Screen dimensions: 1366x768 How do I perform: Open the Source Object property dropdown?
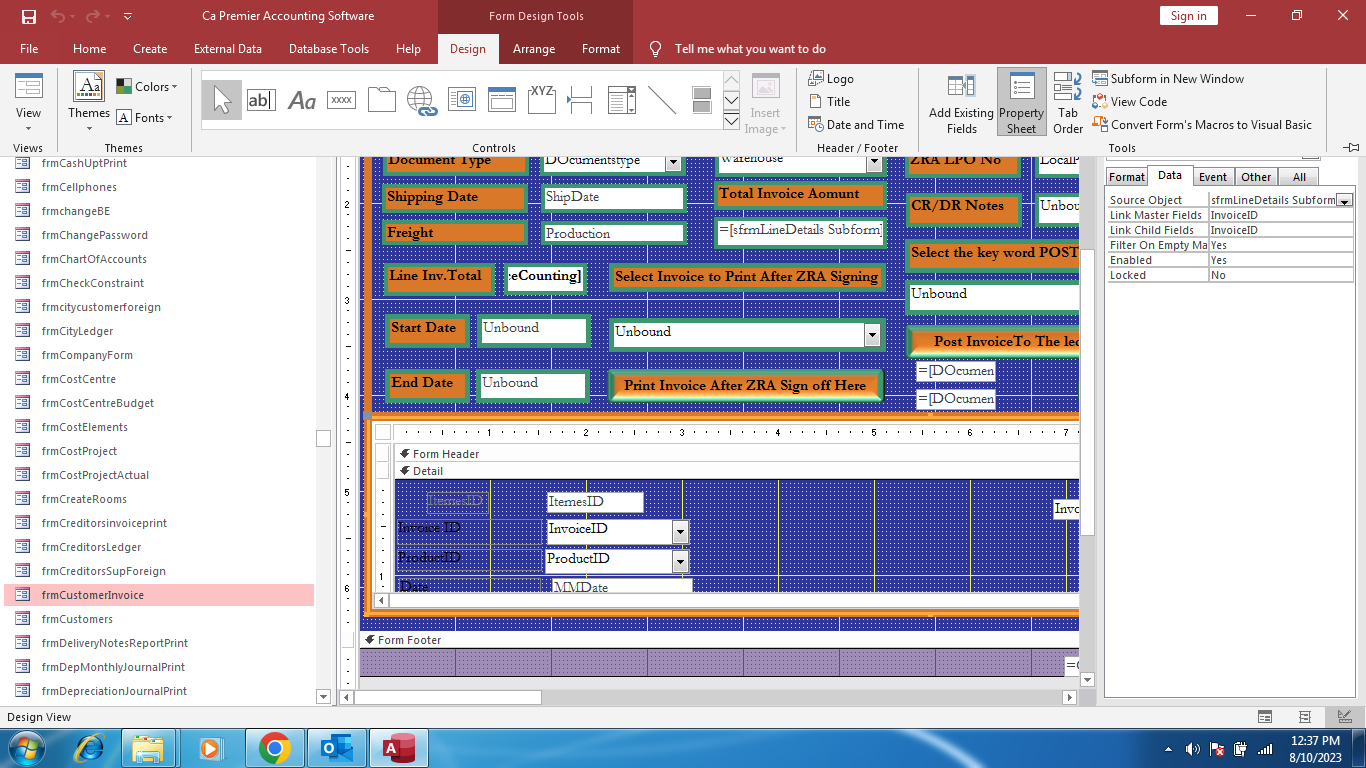[1344, 200]
